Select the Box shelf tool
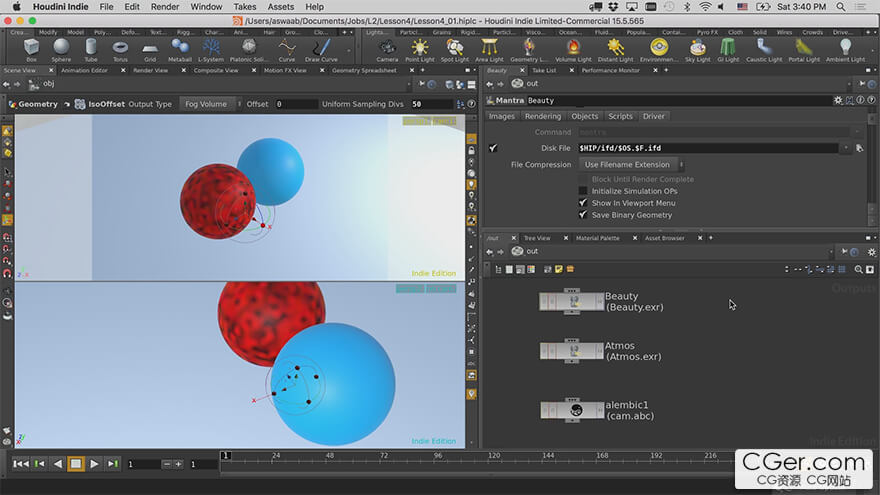Screen dimensions: 880x495 [x=31, y=50]
